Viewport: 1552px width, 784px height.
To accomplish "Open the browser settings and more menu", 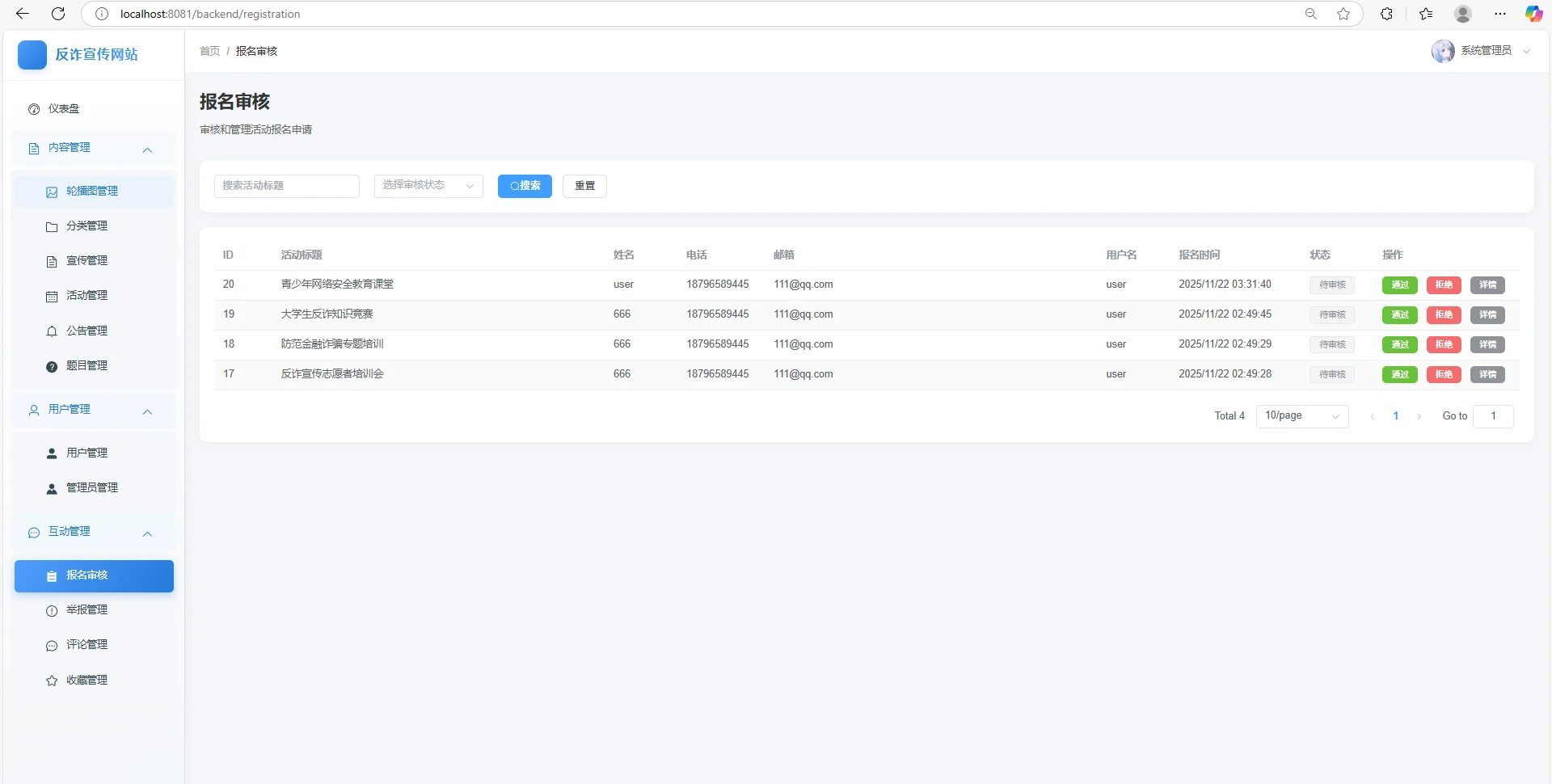I will (x=1500, y=14).
